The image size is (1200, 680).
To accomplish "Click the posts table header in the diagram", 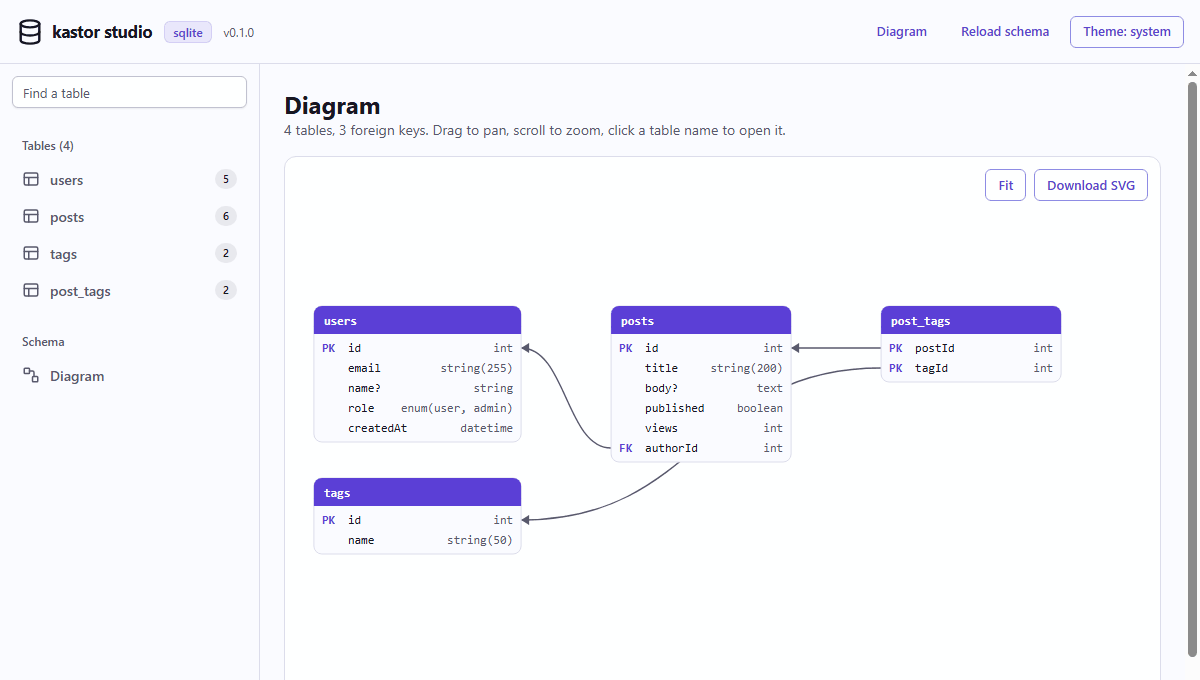I will (701, 320).
